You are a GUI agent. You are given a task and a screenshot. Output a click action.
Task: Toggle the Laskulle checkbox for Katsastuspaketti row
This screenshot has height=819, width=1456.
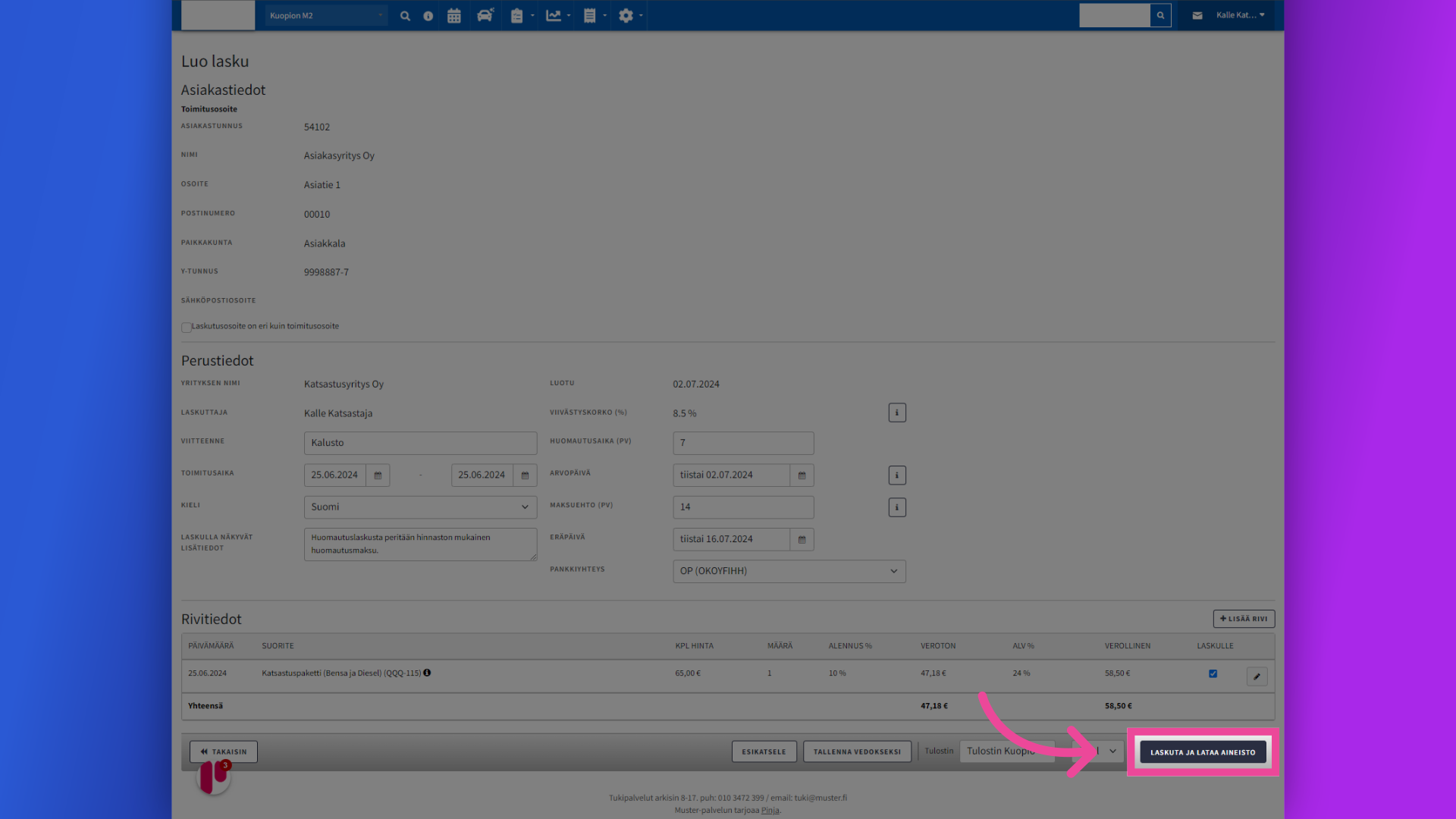tap(1213, 673)
